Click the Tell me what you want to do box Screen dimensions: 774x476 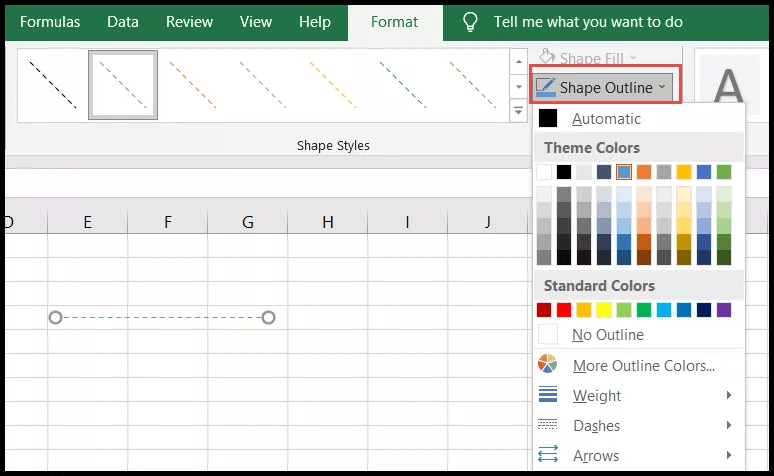[x=588, y=22]
